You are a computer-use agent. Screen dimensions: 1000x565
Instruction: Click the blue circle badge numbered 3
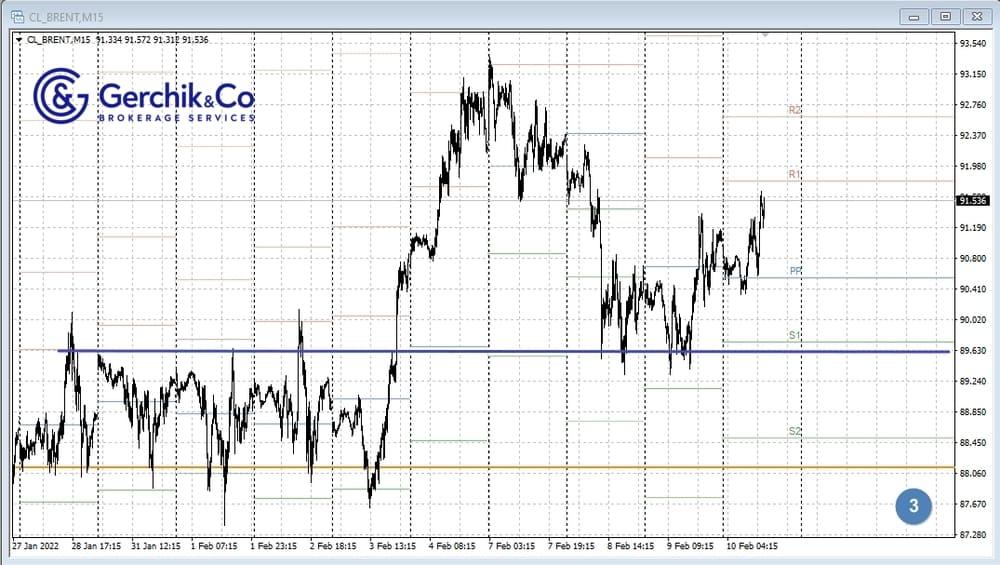[x=912, y=507]
